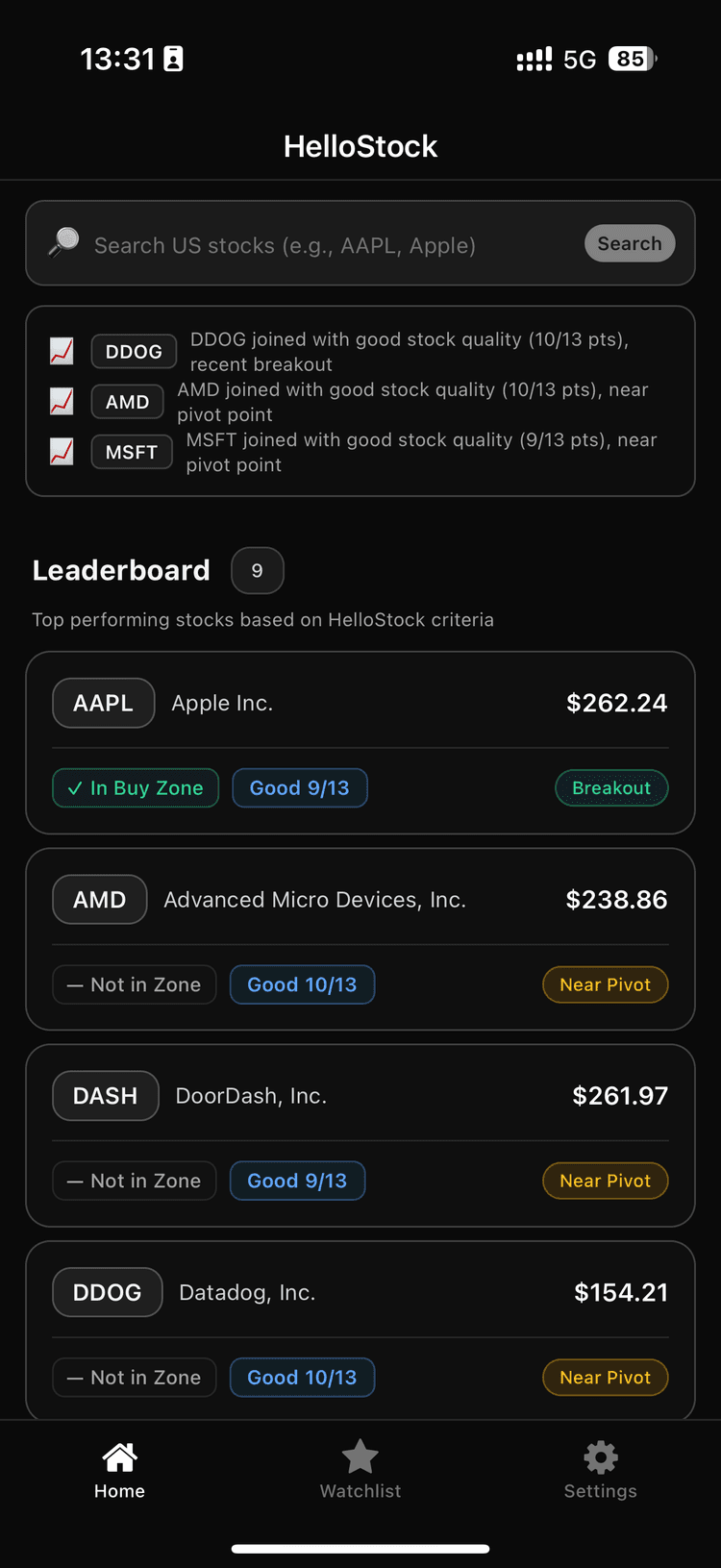Viewport: 721px width, 1568px height.
Task: Toggle the Not in Zone indicator for DASH
Action: (134, 1181)
